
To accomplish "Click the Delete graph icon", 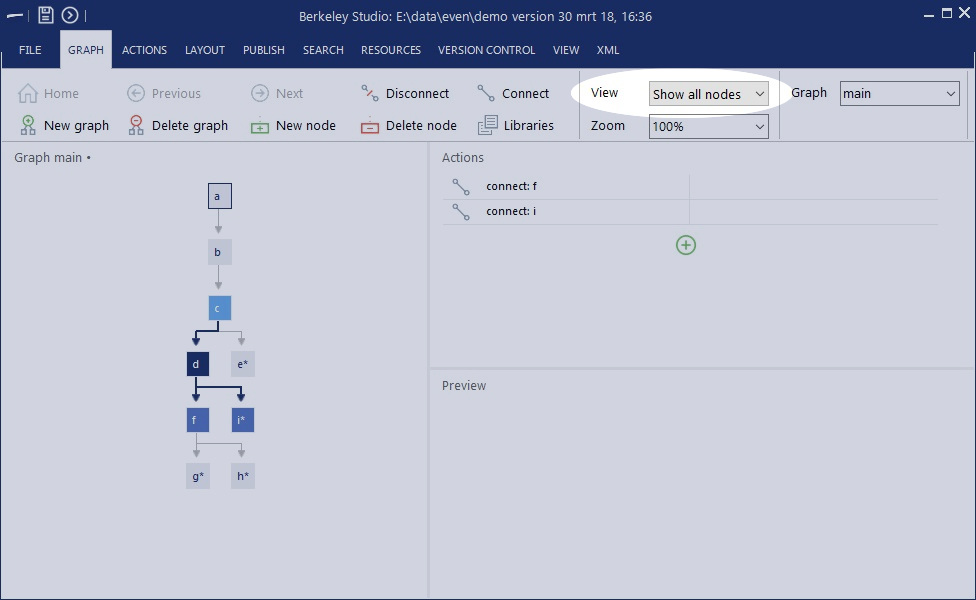I will point(136,125).
